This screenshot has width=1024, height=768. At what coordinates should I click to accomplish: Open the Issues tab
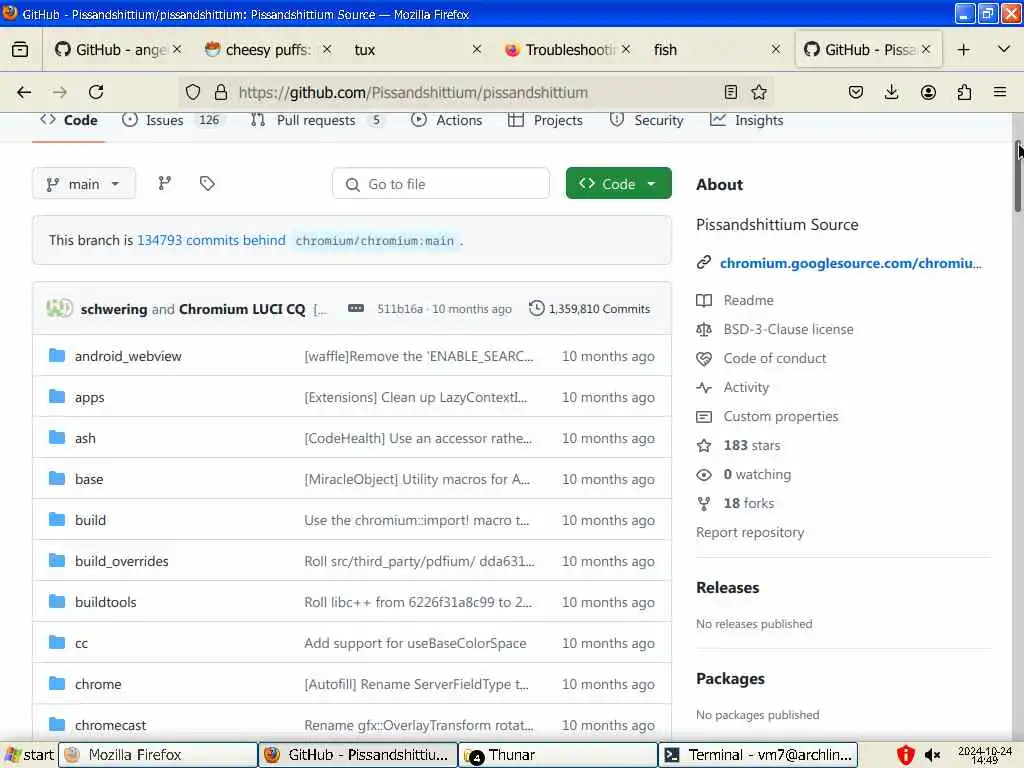pos(174,120)
